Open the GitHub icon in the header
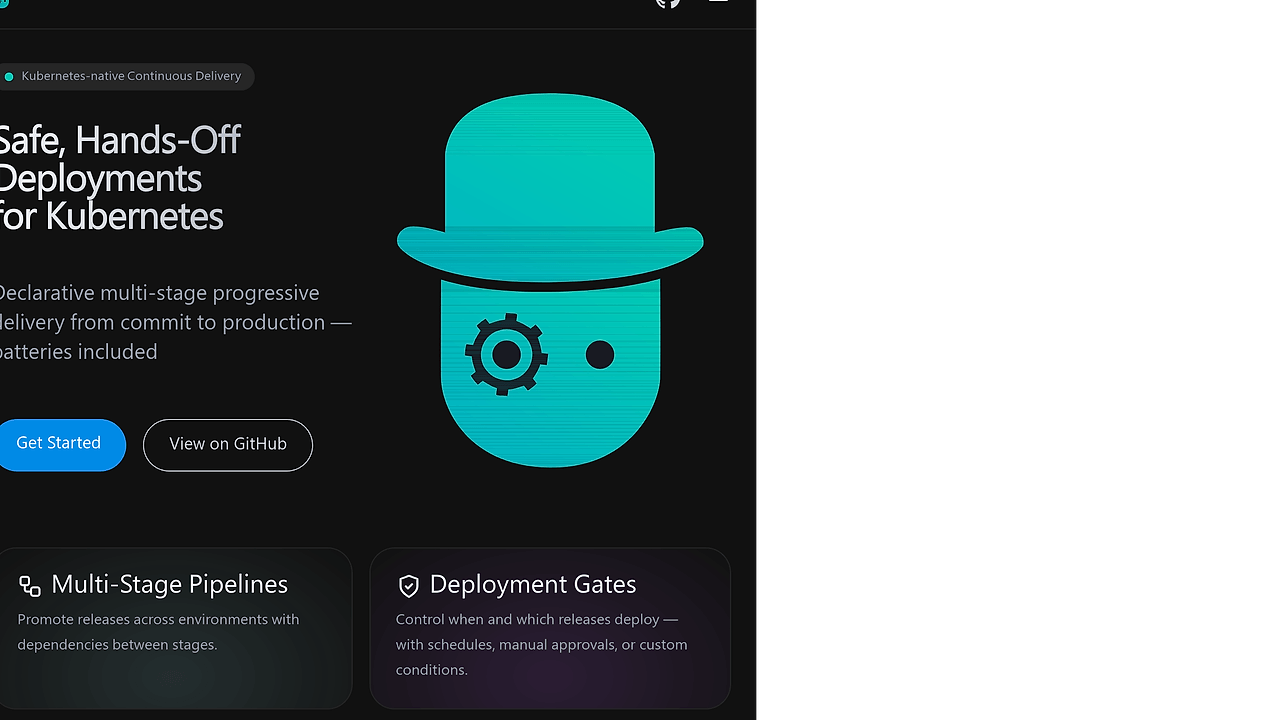Screen dimensions: 1280x720 (668, 3)
